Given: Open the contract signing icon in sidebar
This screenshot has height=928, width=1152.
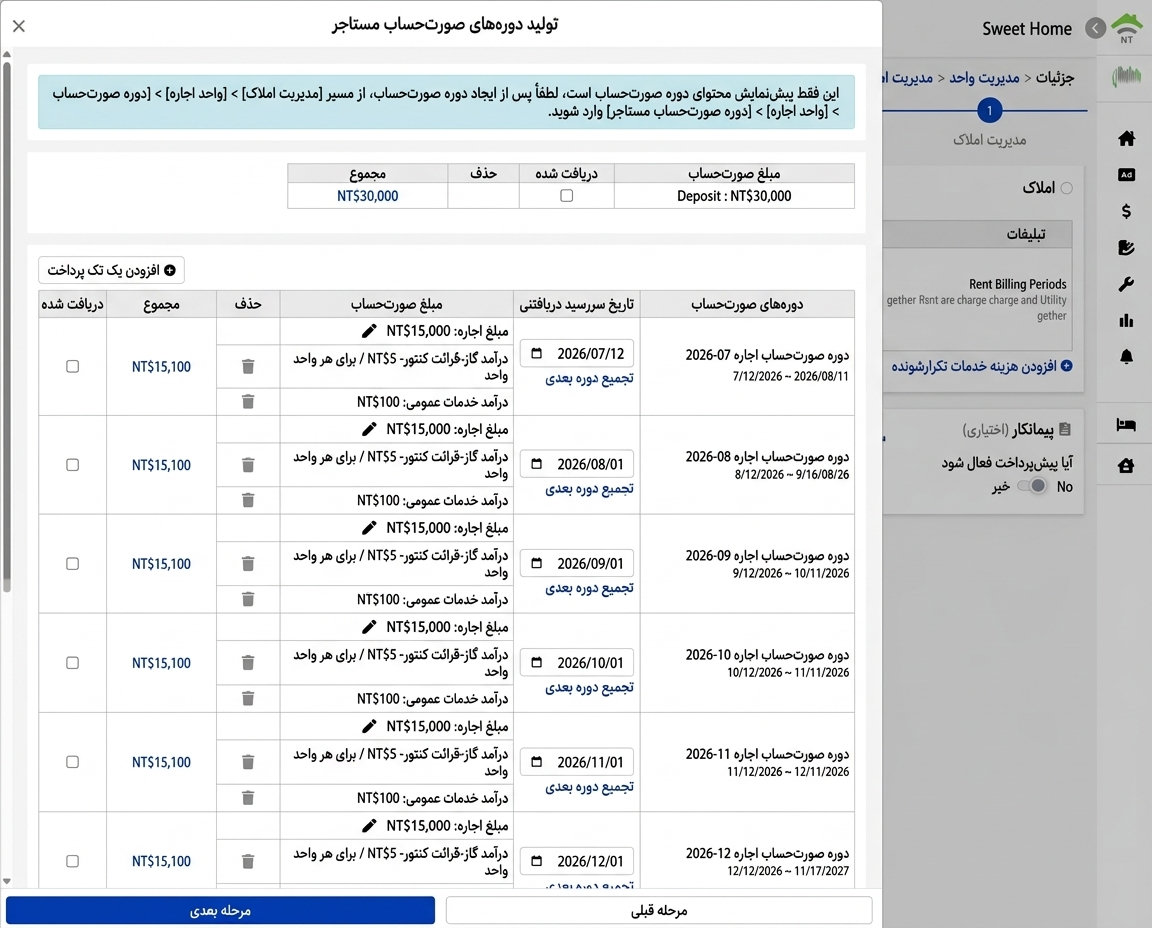Looking at the screenshot, I should 1126,248.
